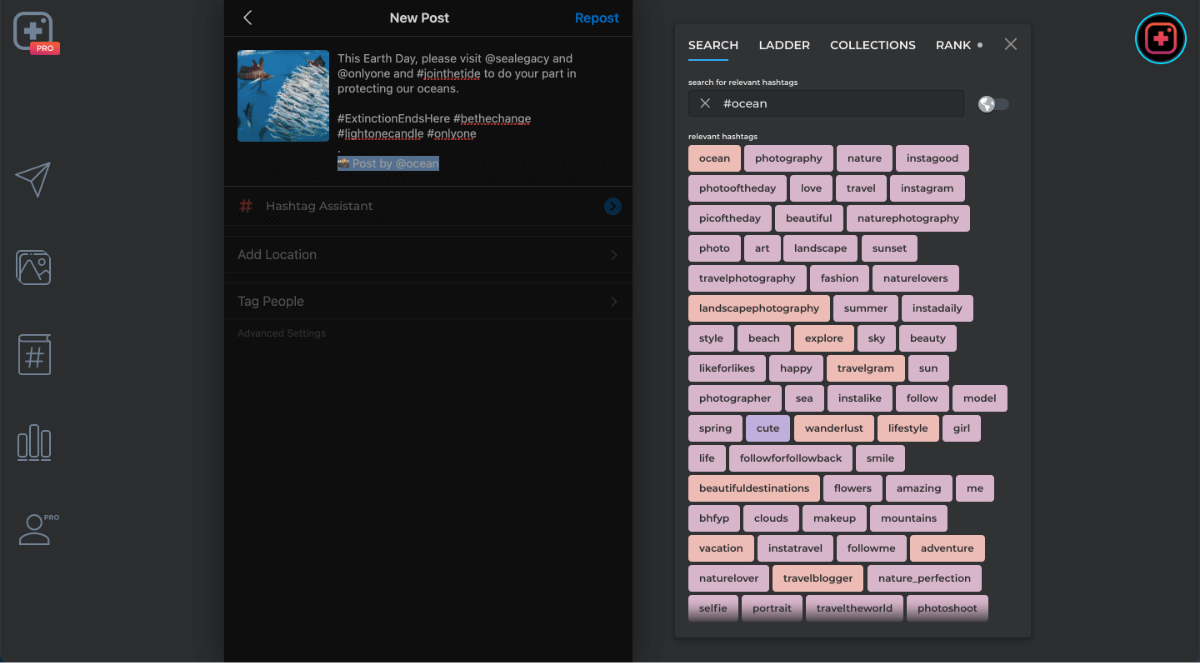Open Advanced Settings

[x=281, y=333]
